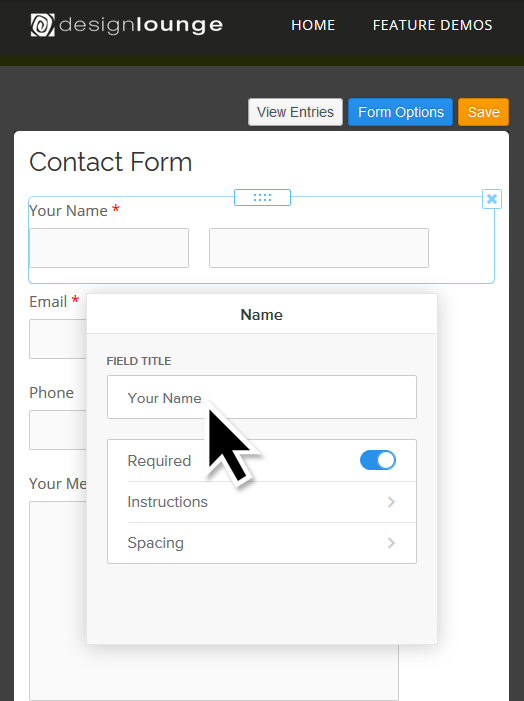
Task: Go to the HOME menu item
Action: point(313,25)
